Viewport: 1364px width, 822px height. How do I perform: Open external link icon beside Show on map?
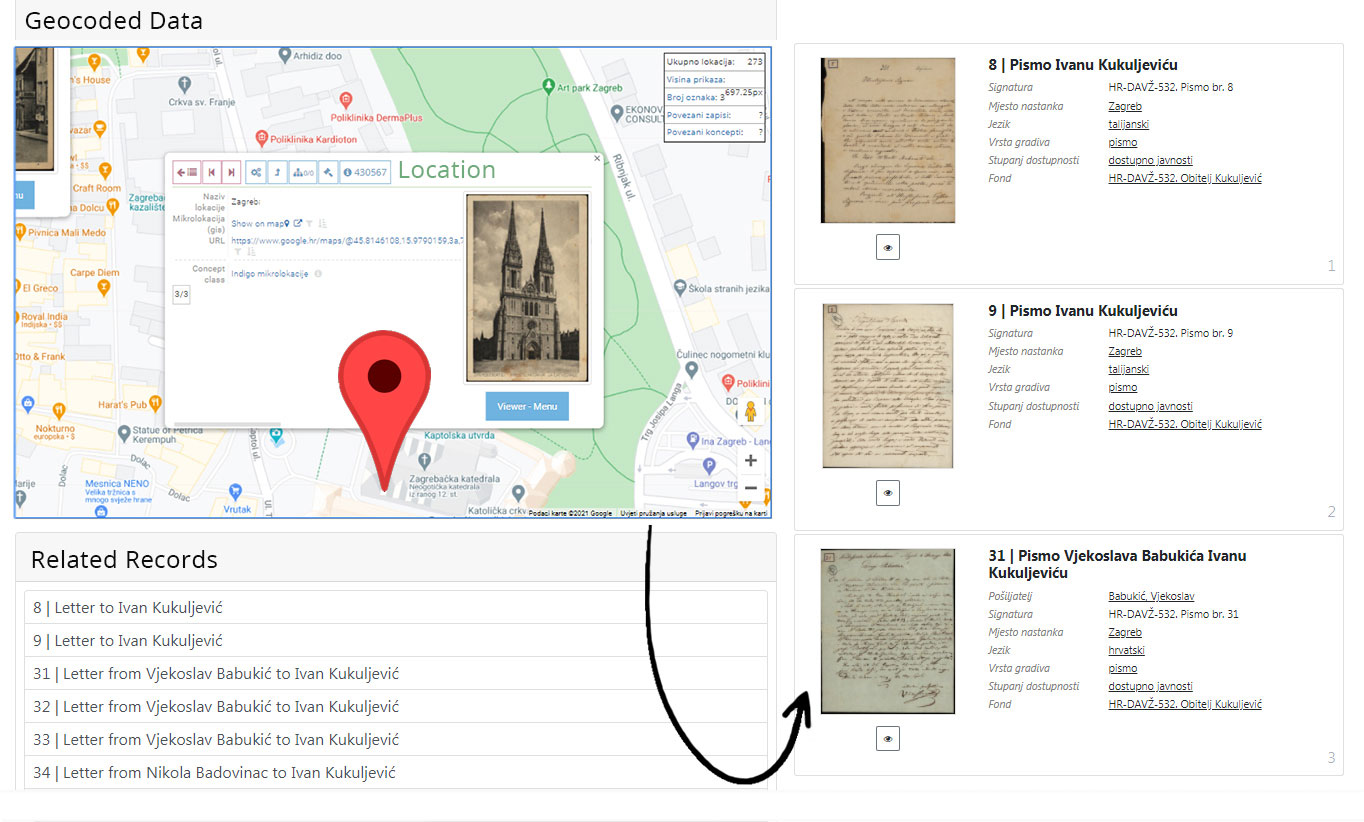tap(297, 224)
